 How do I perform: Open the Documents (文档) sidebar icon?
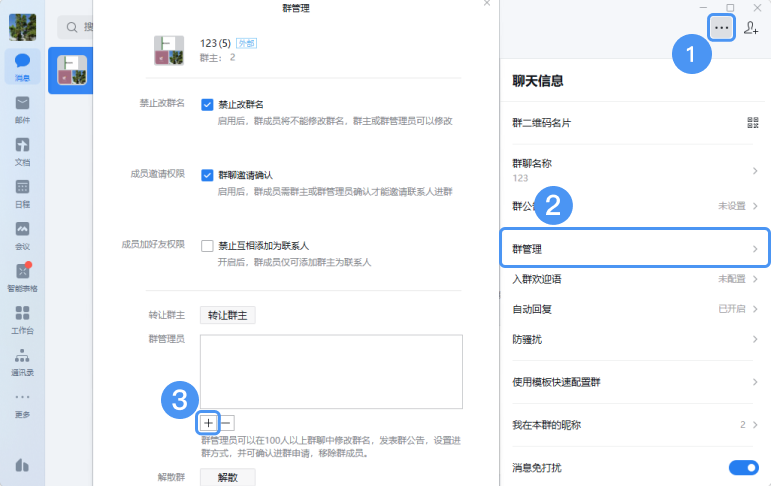pos(22,151)
